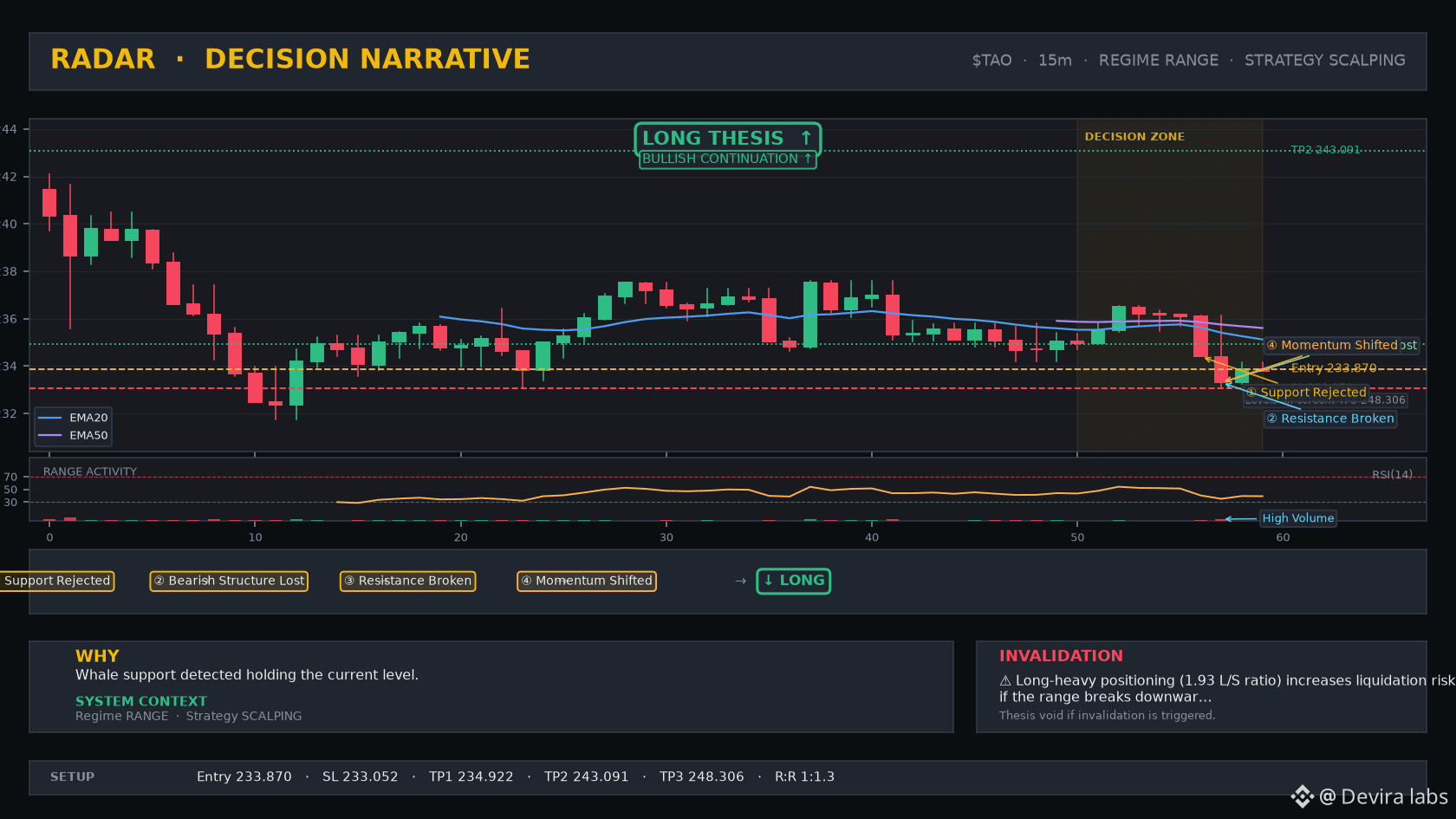Click the Resistance Broken chart annotation
This screenshot has width=1456, height=819.
tap(1330, 419)
